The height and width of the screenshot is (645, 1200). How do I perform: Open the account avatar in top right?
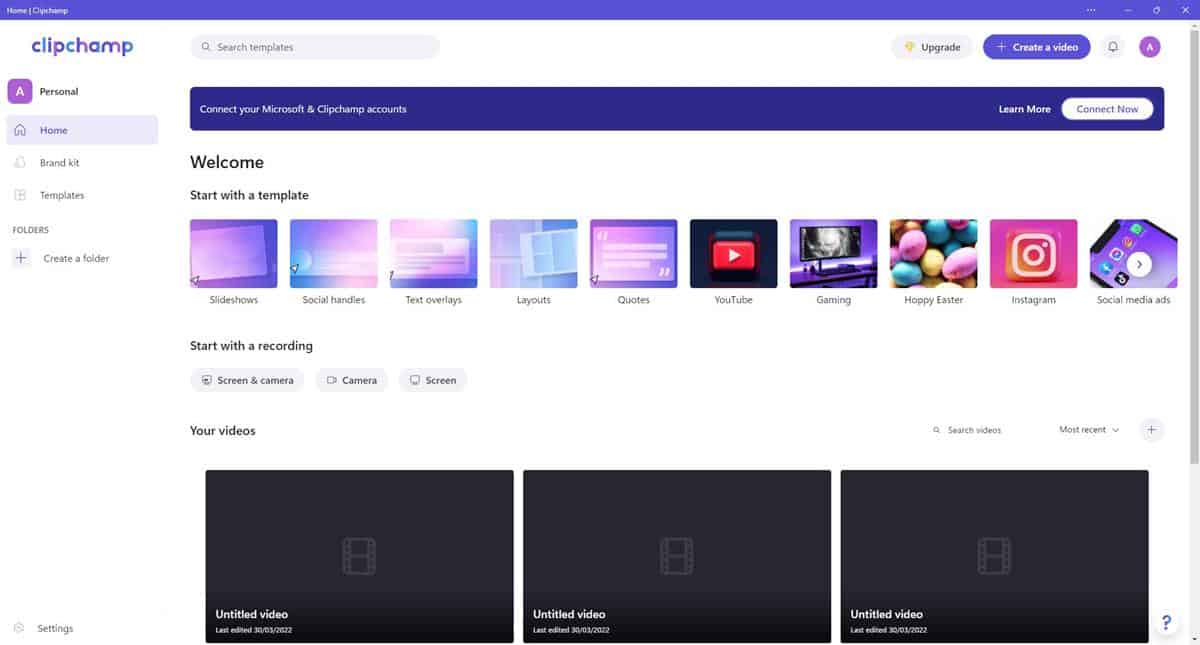[1150, 47]
